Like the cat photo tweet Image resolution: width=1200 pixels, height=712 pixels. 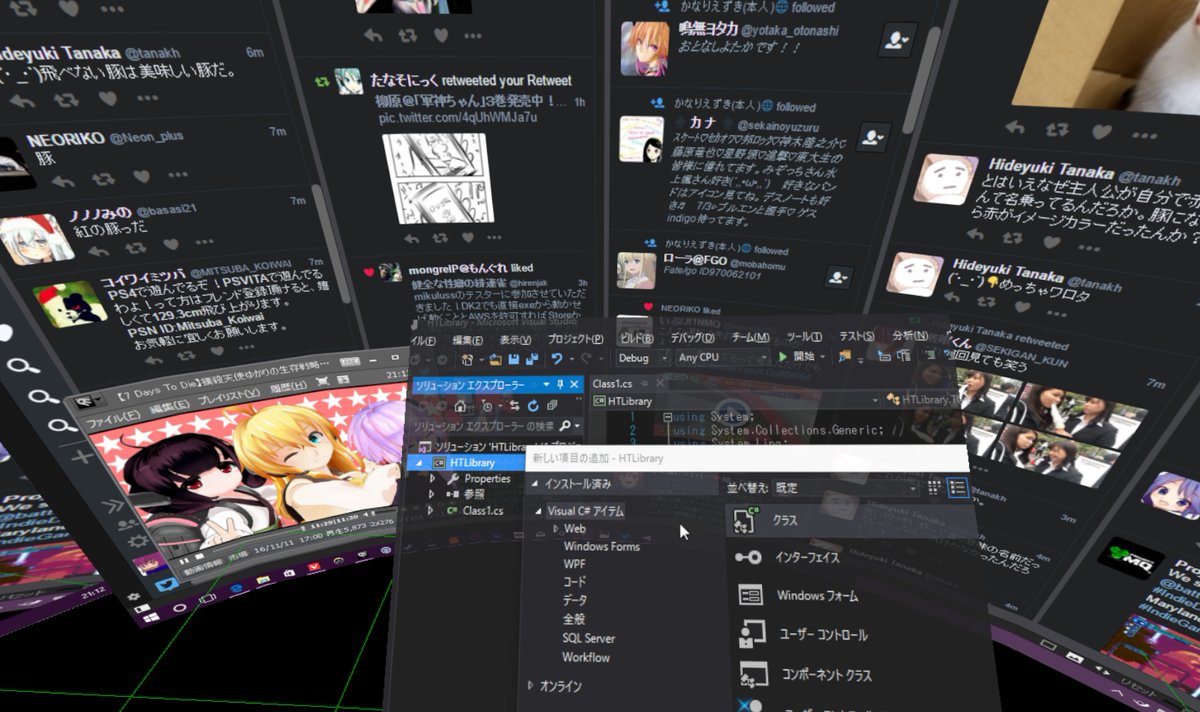[1101, 131]
